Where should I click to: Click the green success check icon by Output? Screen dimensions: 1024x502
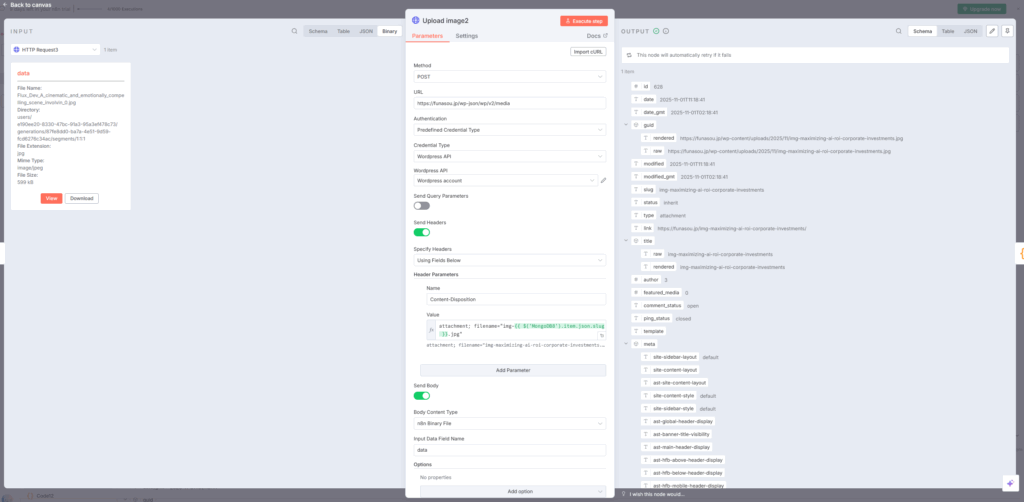pos(657,31)
